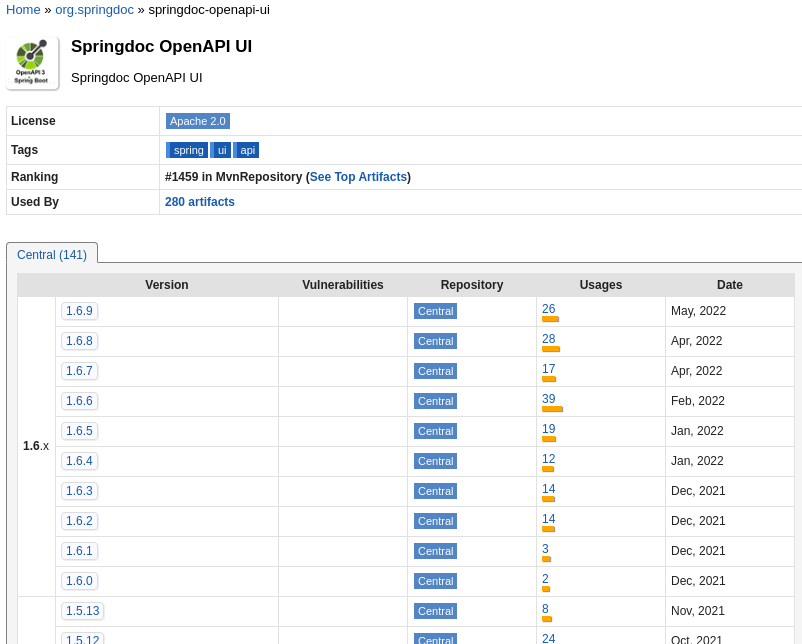The width and height of the screenshot is (802, 644).
Task: Open the 28 usages of 1.6.8
Action: point(548,339)
